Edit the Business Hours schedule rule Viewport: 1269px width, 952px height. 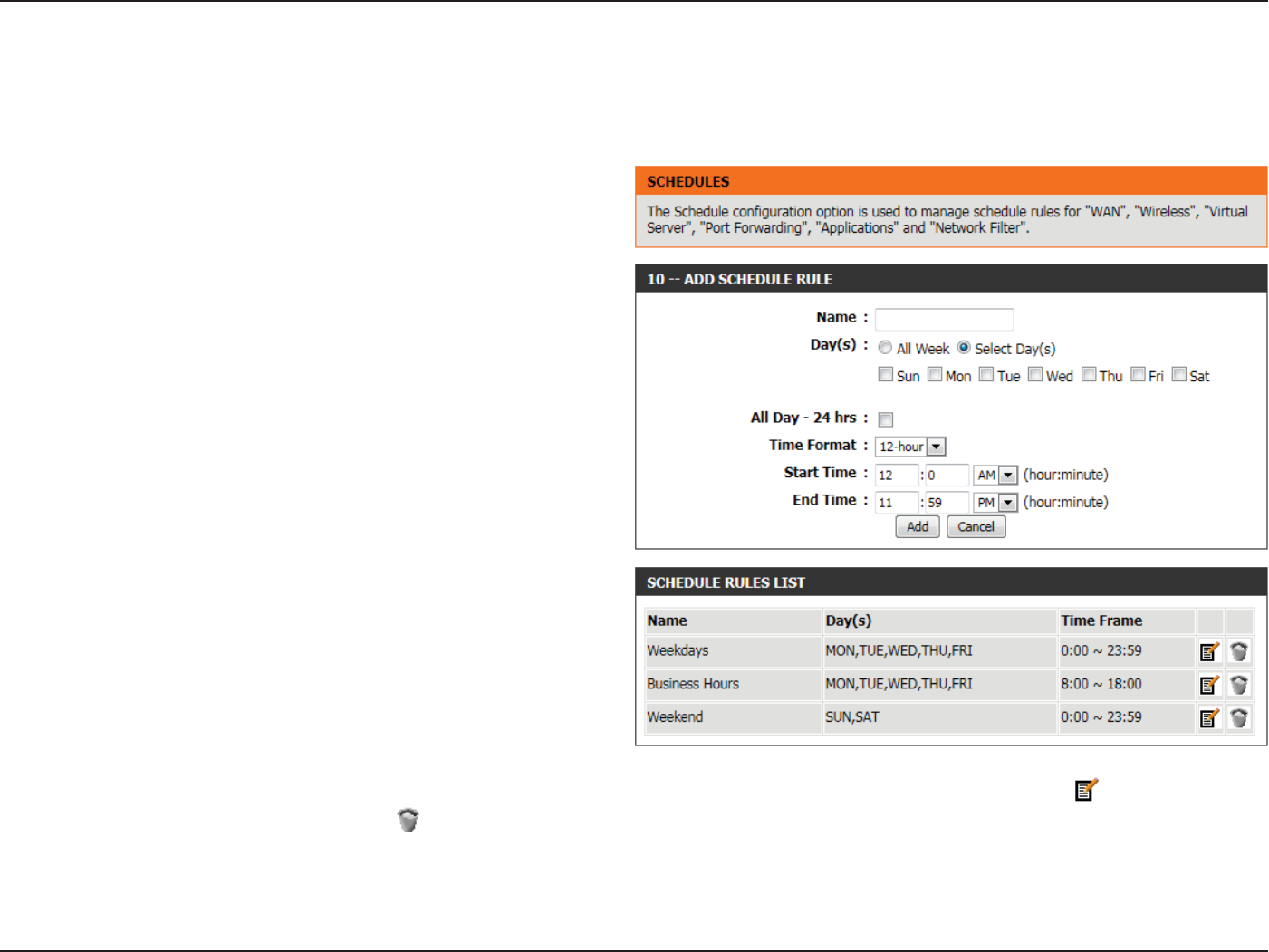[1209, 685]
